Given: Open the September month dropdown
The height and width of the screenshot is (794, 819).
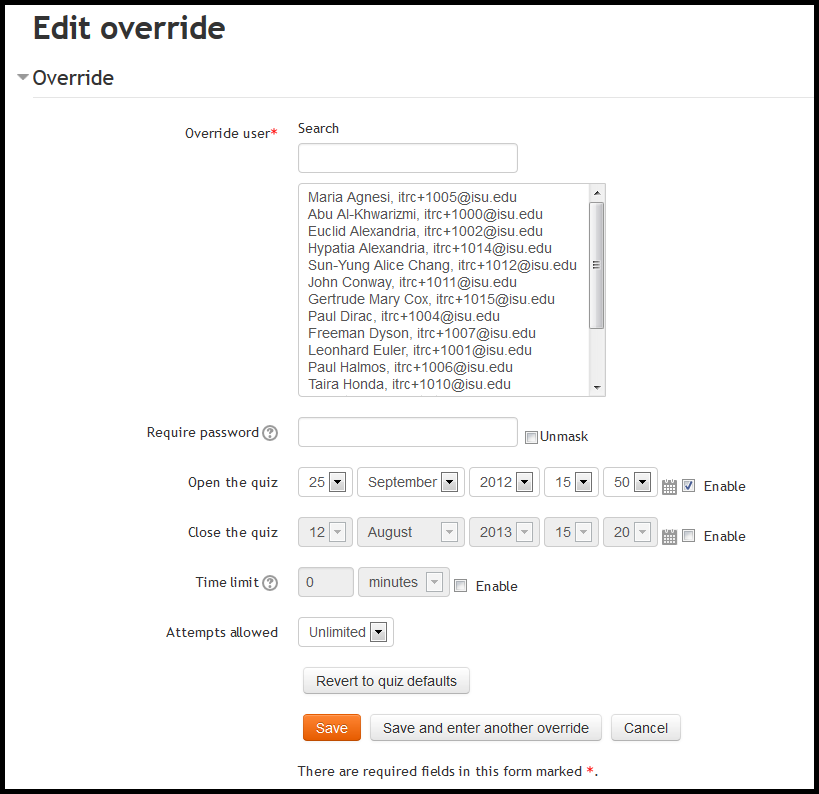Looking at the screenshot, I should (411, 482).
